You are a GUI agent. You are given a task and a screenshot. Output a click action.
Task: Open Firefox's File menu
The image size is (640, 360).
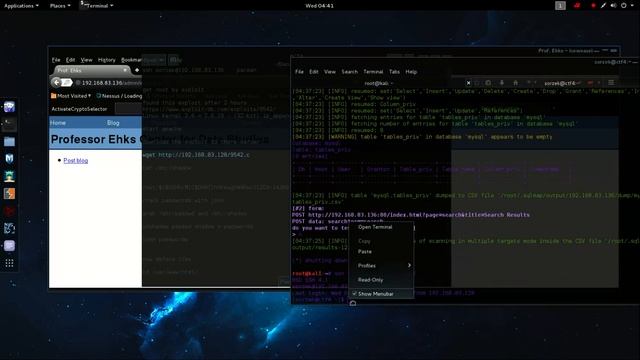coord(56,60)
